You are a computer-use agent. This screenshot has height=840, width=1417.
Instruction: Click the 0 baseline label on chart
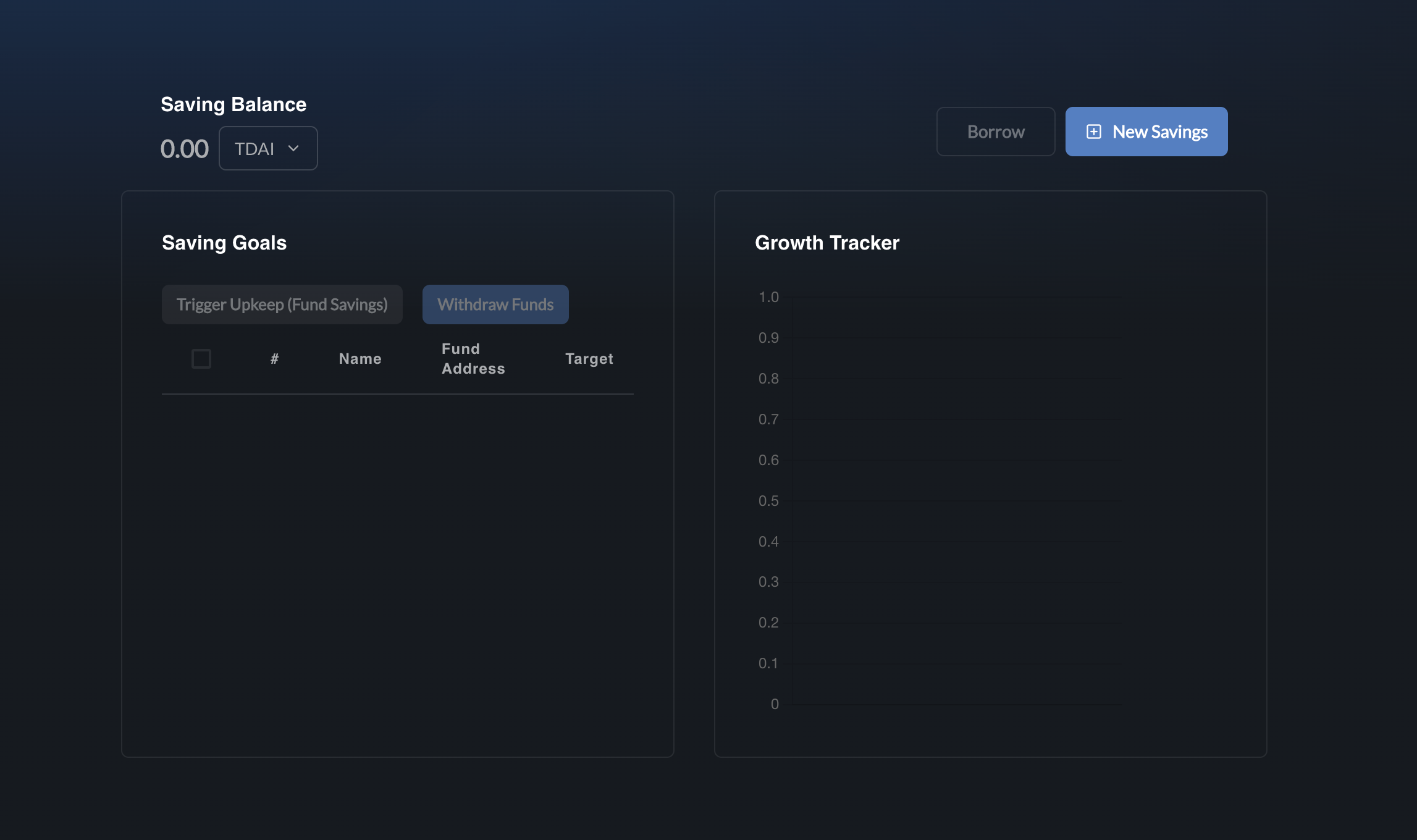(x=775, y=704)
